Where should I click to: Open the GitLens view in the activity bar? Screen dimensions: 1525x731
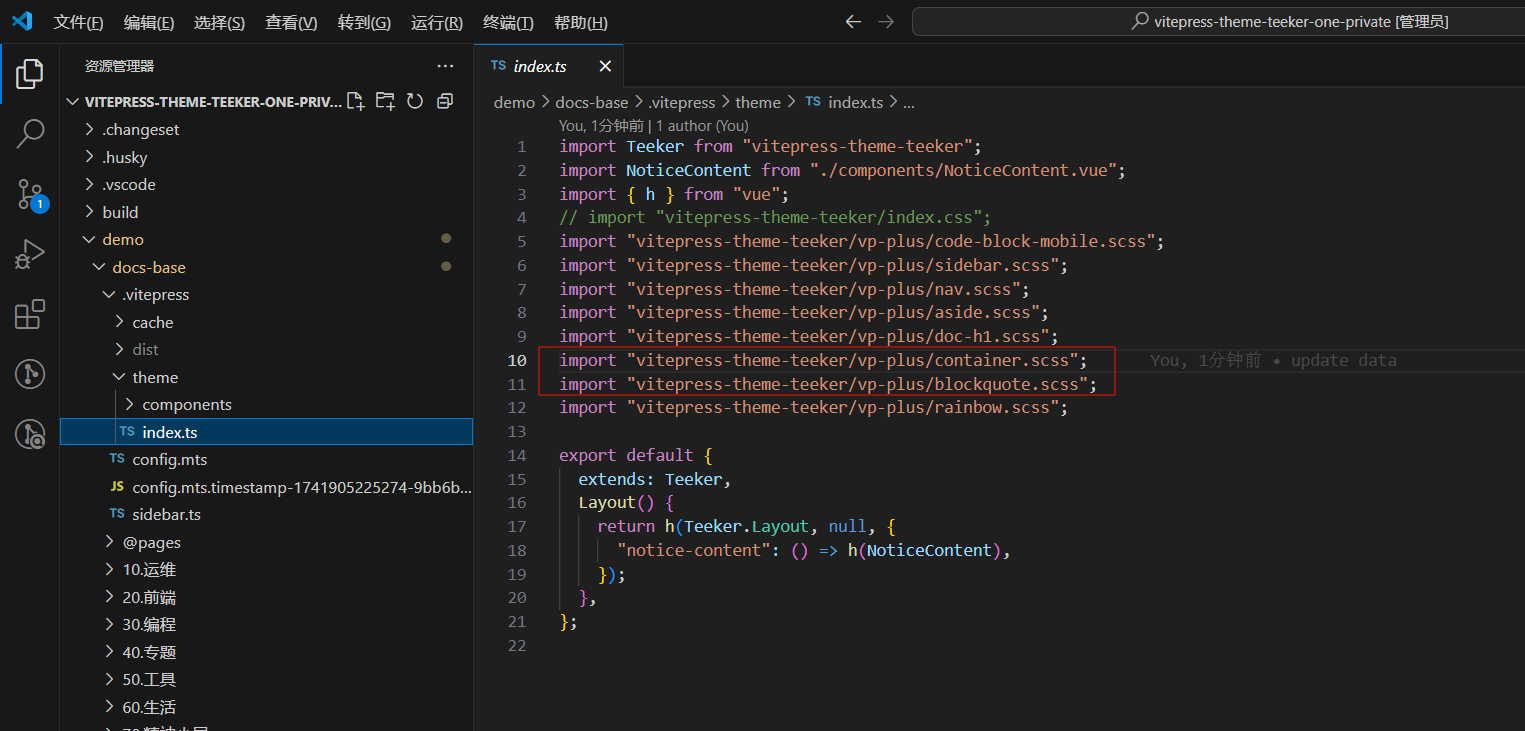pyautogui.click(x=30, y=374)
